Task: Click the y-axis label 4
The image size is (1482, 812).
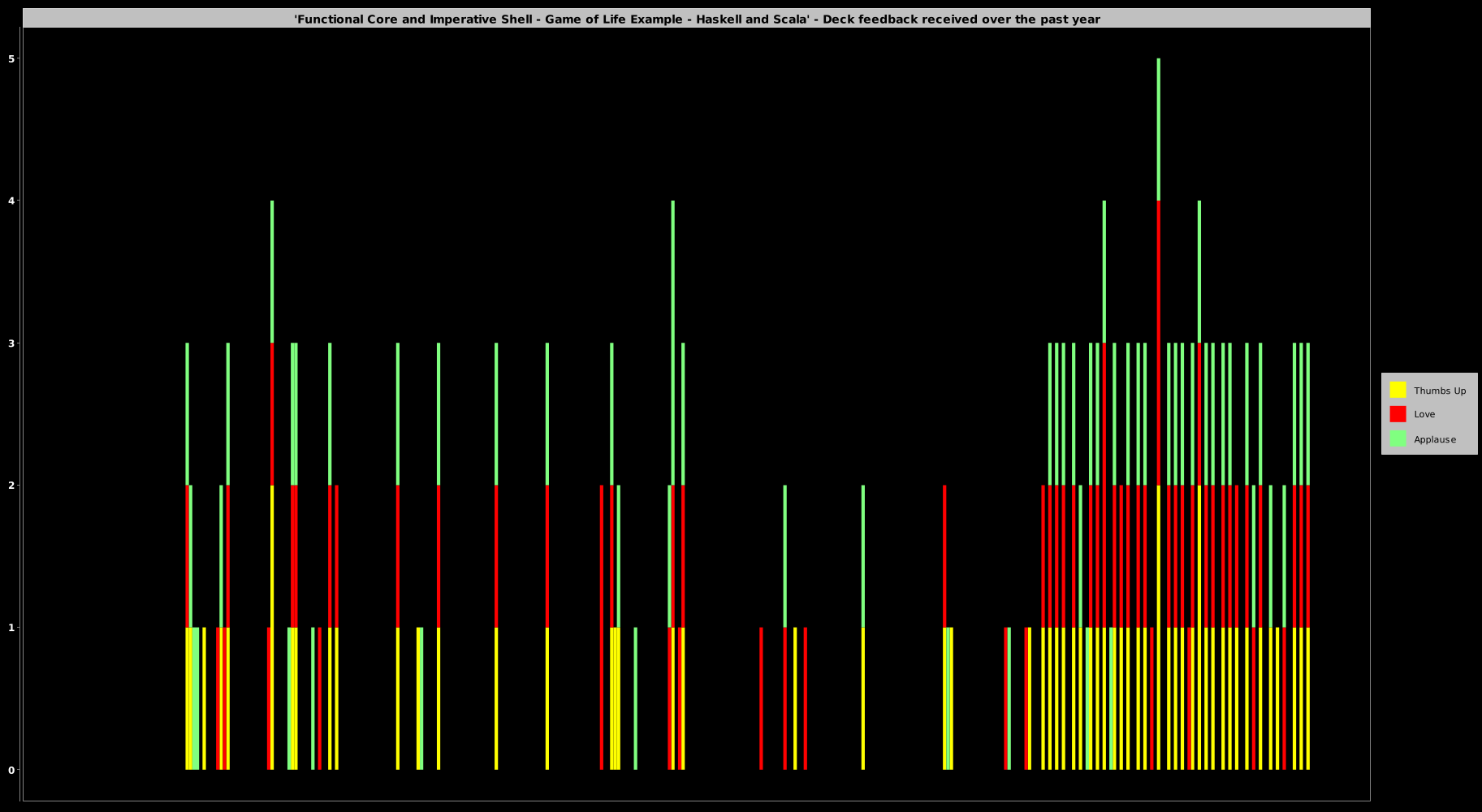Action: (12, 201)
